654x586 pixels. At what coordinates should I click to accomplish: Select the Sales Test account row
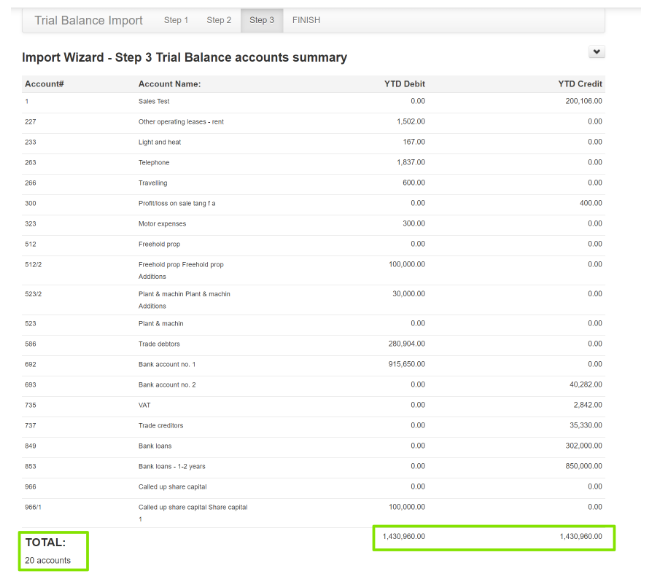click(x=153, y=101)
